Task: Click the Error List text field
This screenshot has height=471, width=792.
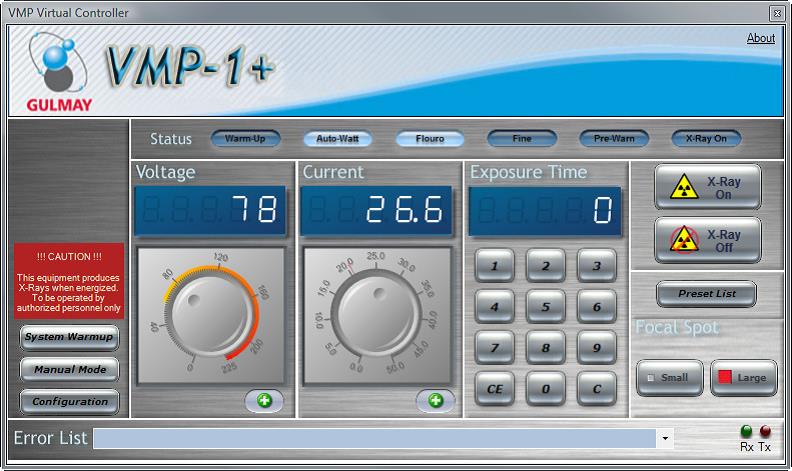Action: [374, 438]
